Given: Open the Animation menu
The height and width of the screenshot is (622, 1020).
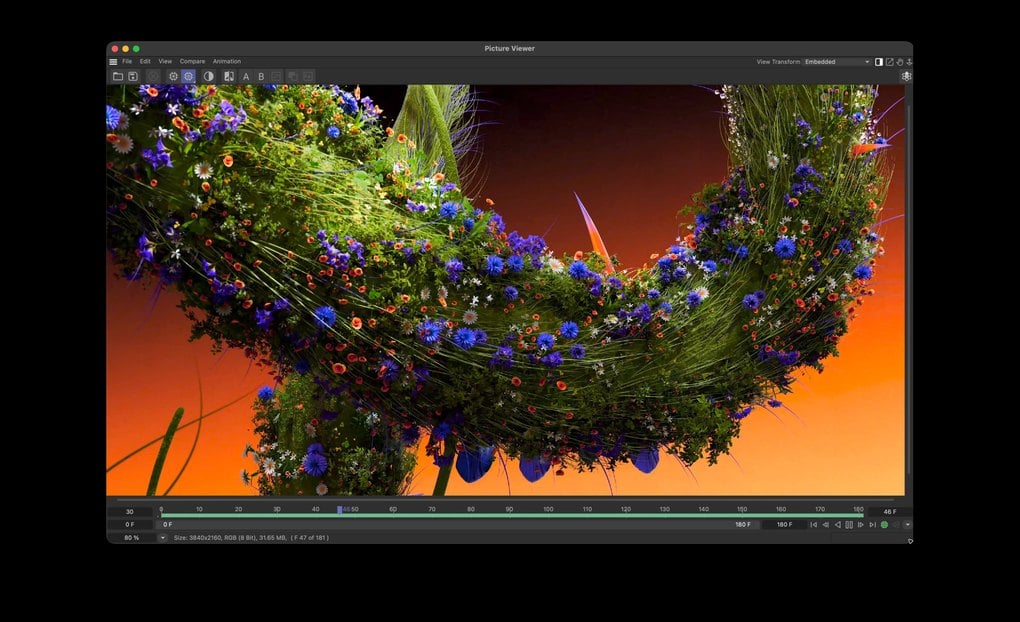Looking at the screenshot, I should click(226, 61).
